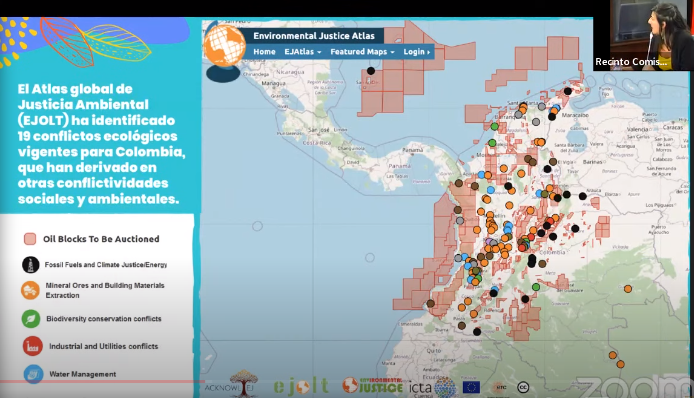Click the Mineral Ores truck legend icon

click(30, 290)
